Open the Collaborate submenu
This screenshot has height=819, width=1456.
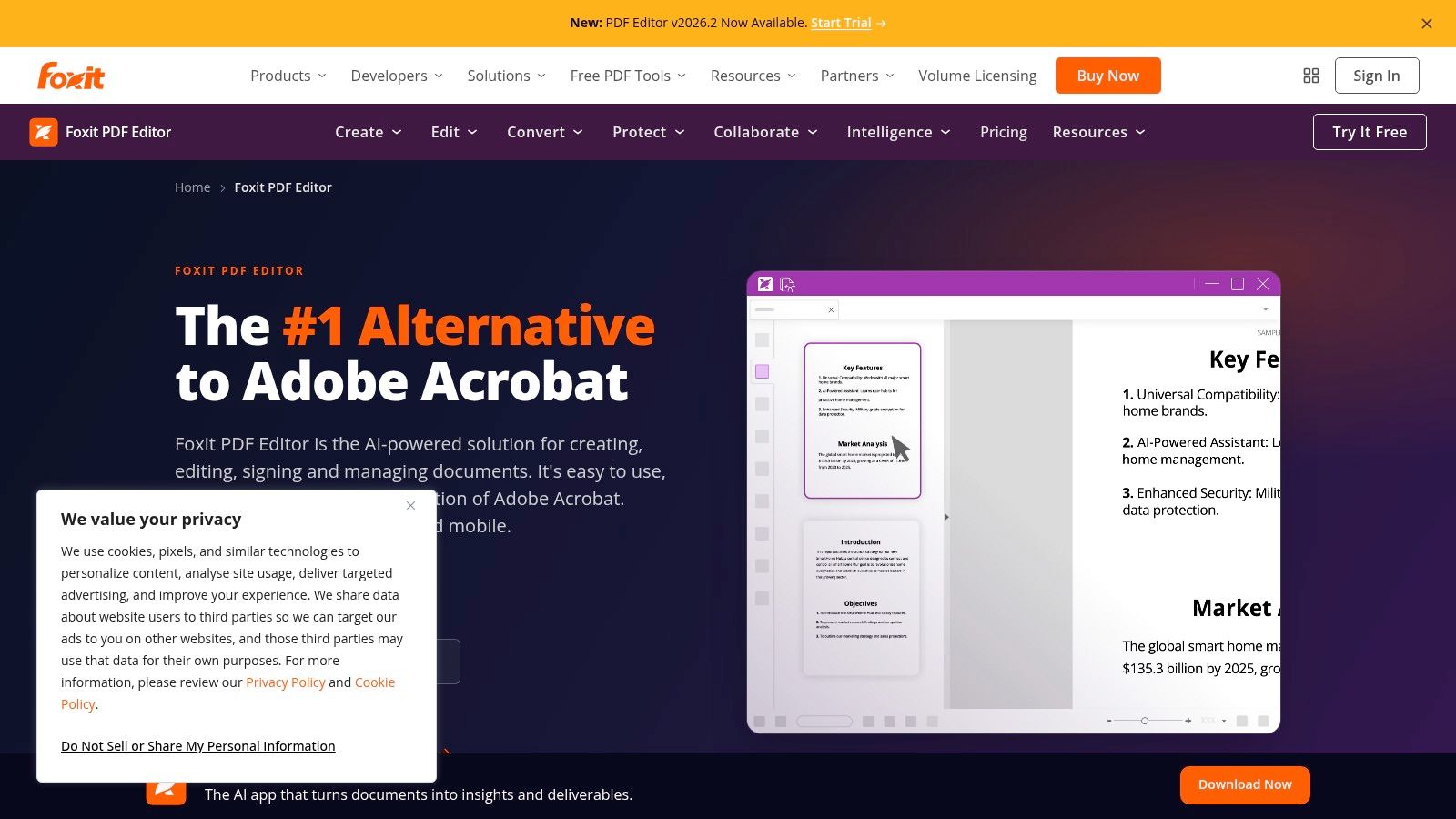(x=765, y=132)
